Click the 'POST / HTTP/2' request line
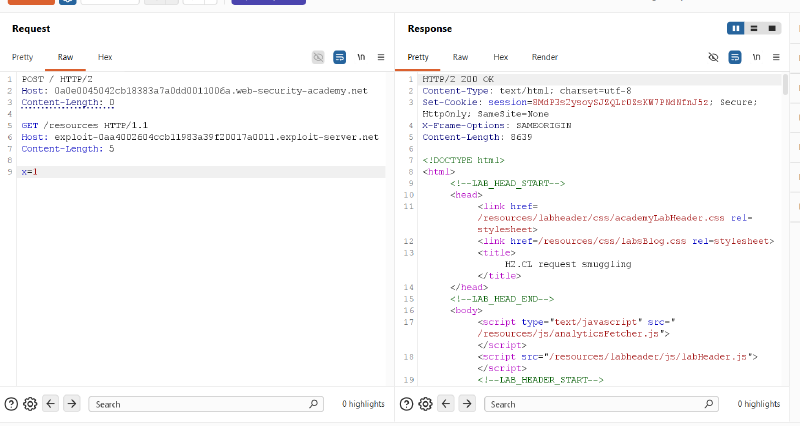 [x=57, y=79]
